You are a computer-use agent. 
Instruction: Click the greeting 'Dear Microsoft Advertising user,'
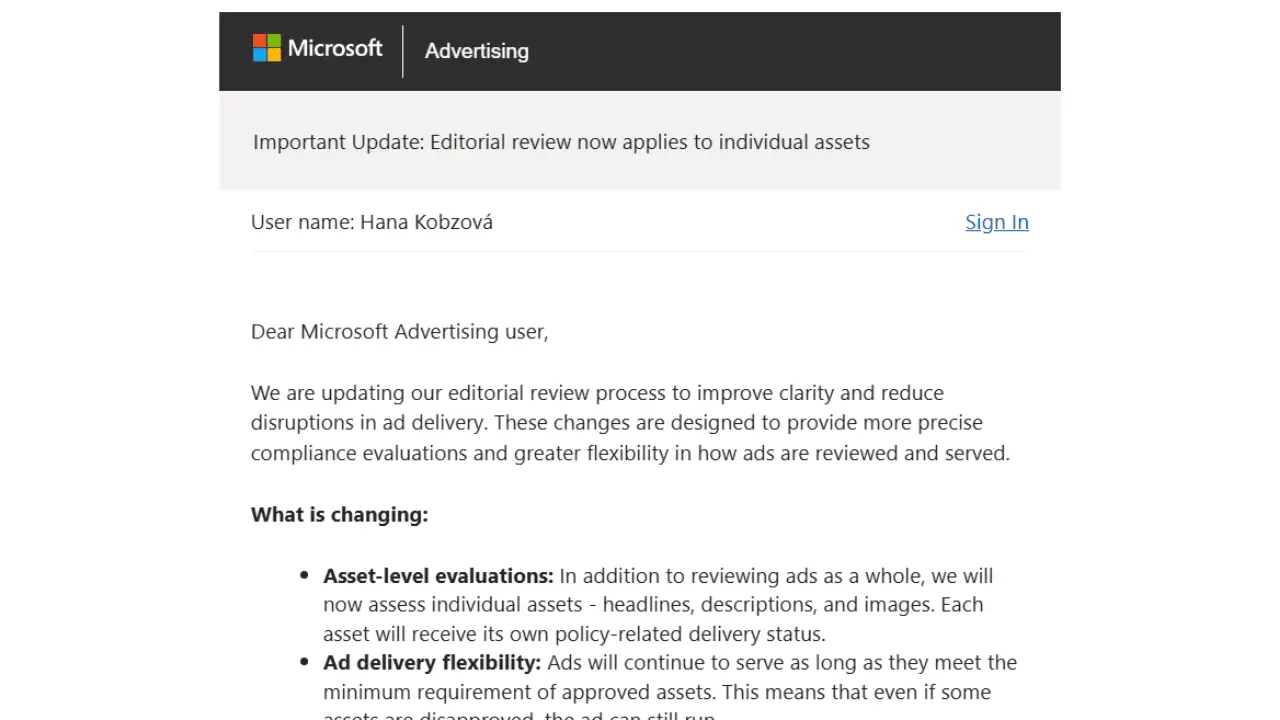point(399,331)
